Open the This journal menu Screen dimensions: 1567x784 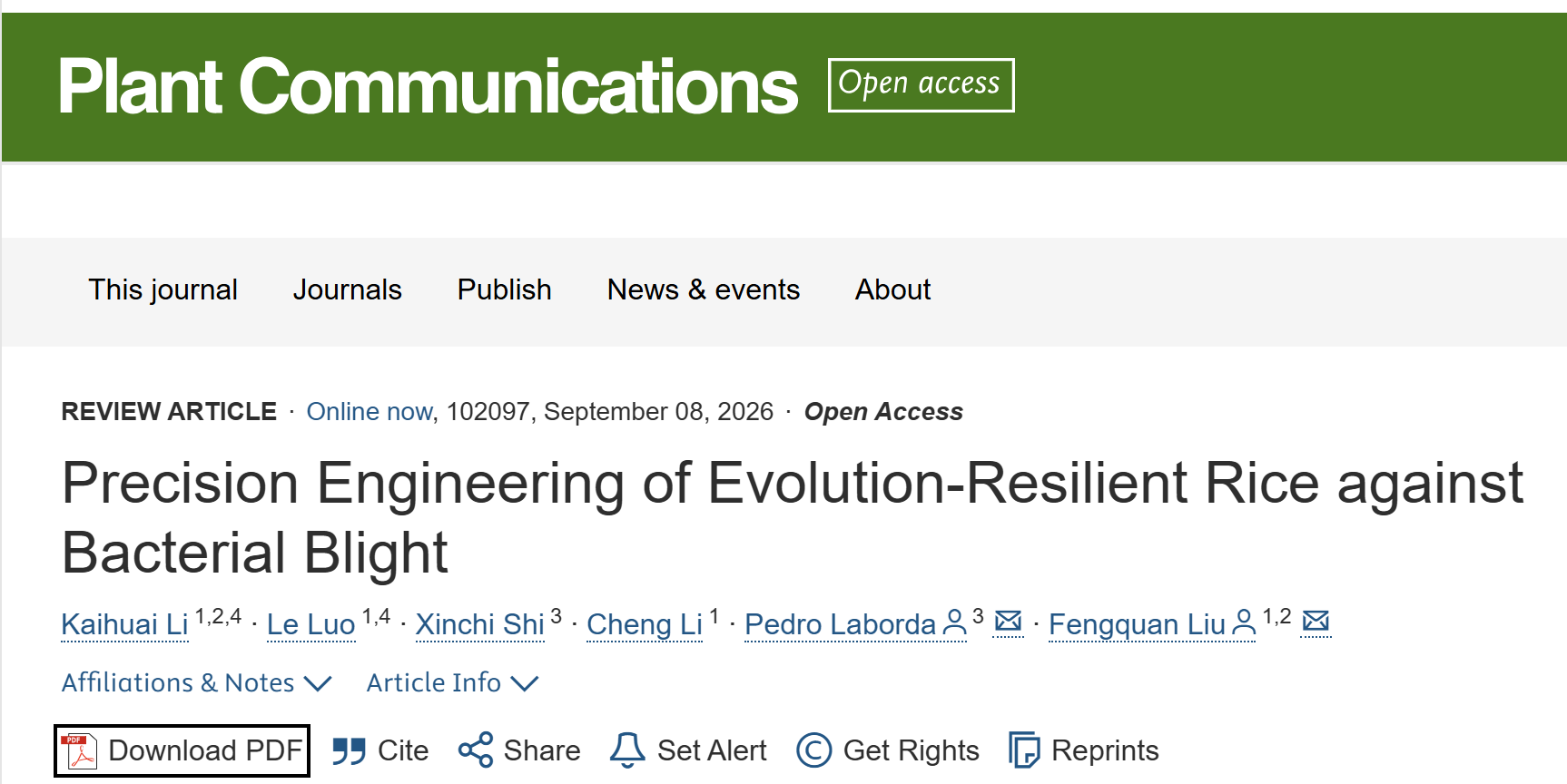pos(163,289)
